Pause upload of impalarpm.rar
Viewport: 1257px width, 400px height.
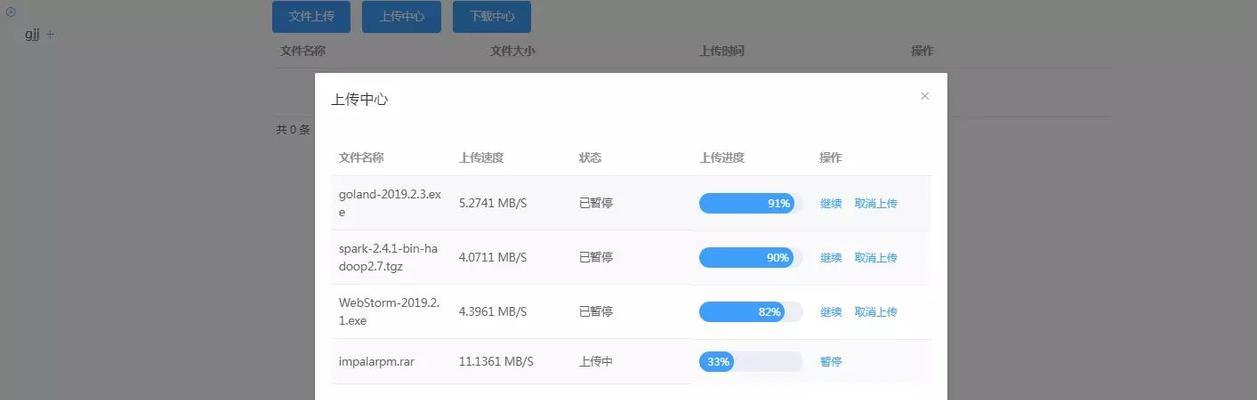[831, 361]
